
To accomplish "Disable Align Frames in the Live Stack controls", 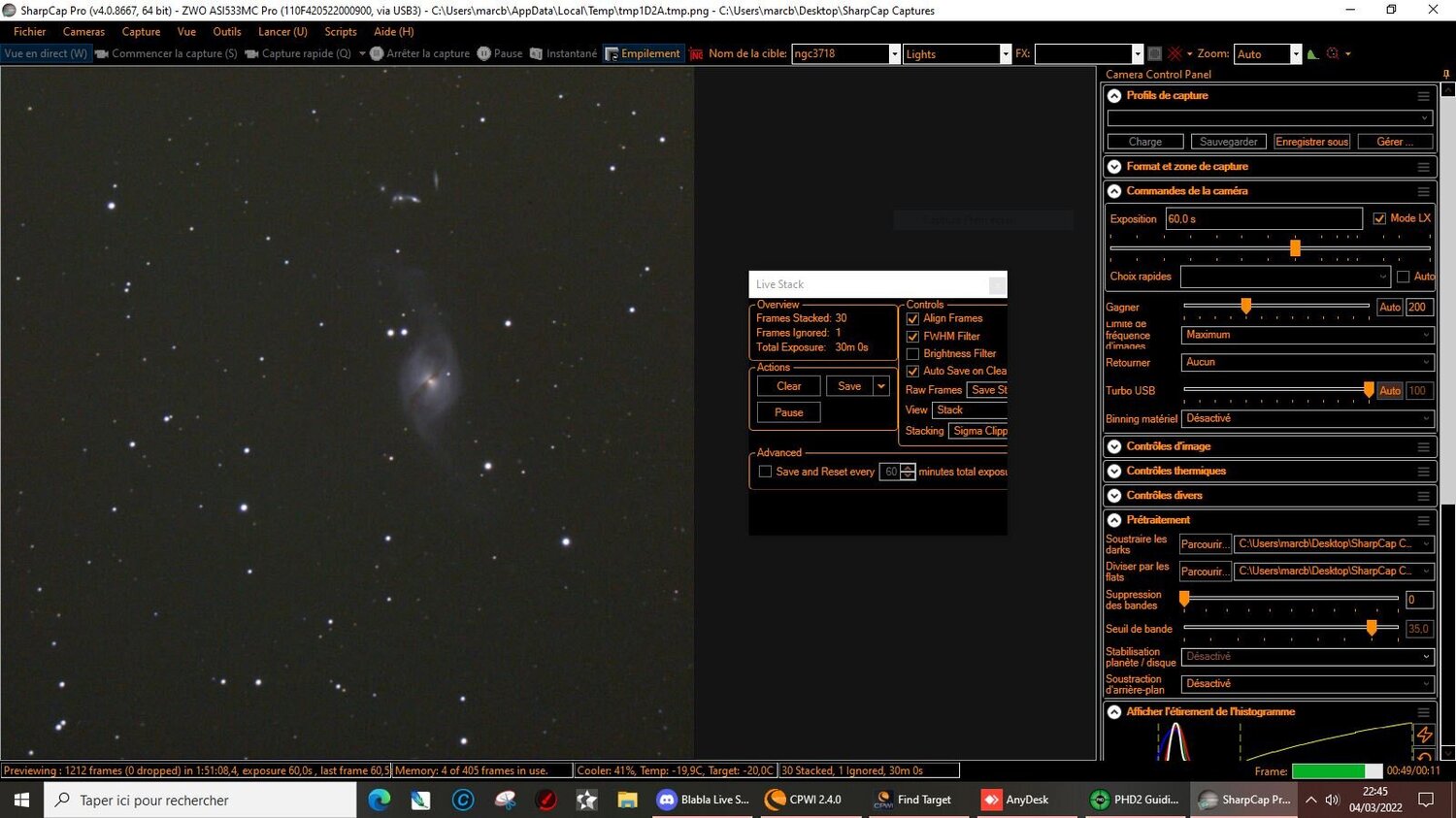I will coord(912,318).
